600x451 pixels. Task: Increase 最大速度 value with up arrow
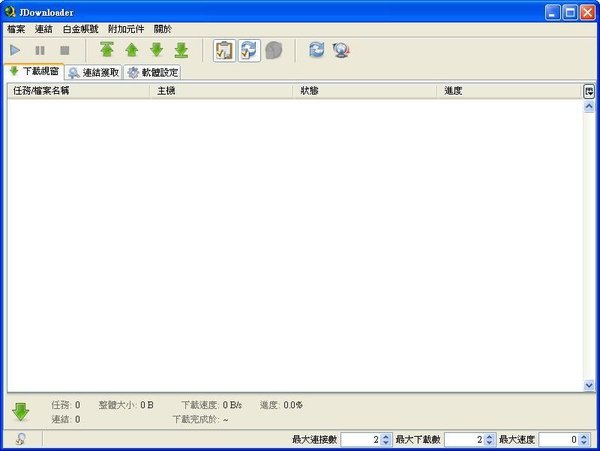pos(584,436)
